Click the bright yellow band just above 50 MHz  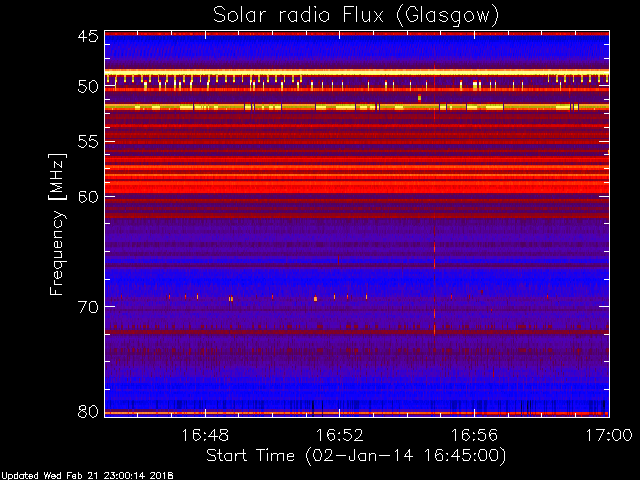[357, 72]
